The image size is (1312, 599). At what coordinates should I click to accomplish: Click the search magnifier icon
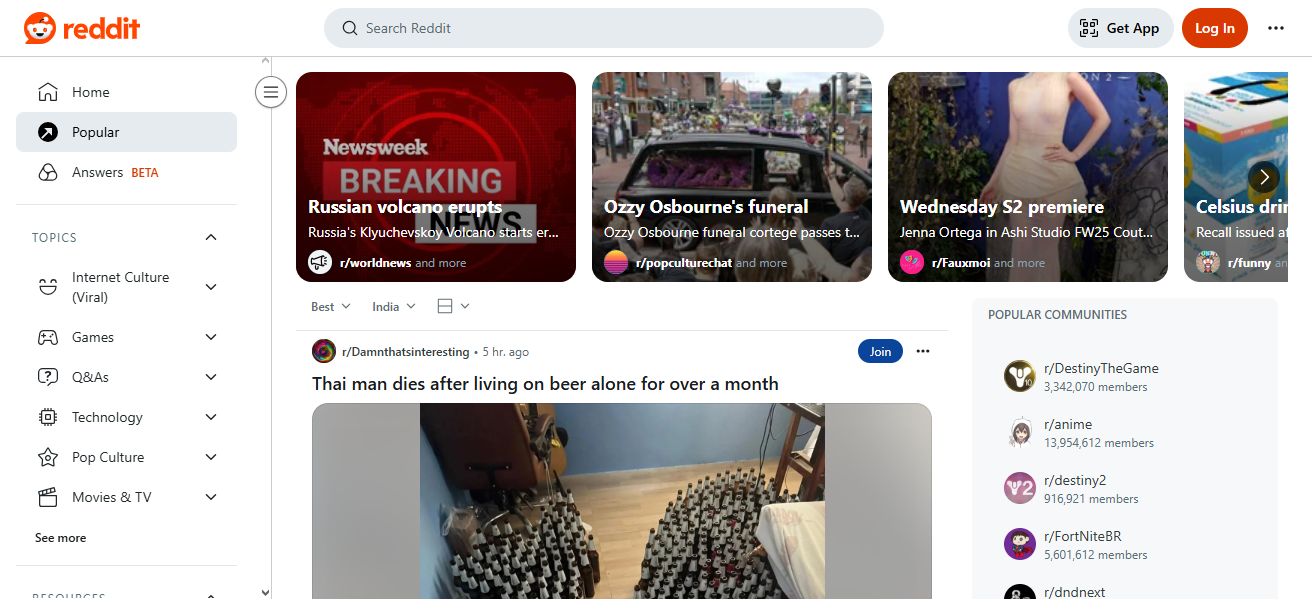coord(350,28)
